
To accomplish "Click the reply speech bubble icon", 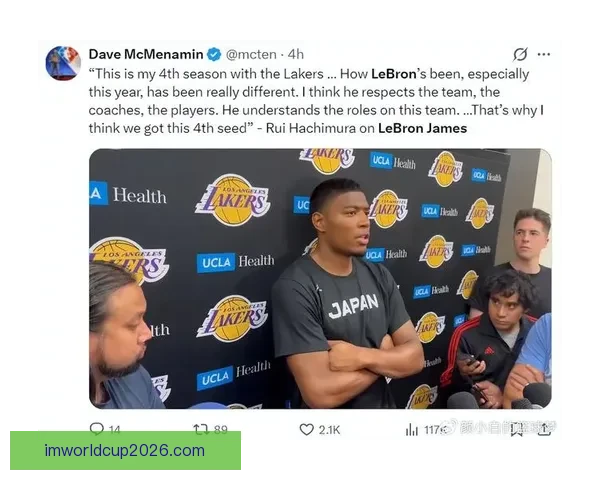I will point(96,428).
